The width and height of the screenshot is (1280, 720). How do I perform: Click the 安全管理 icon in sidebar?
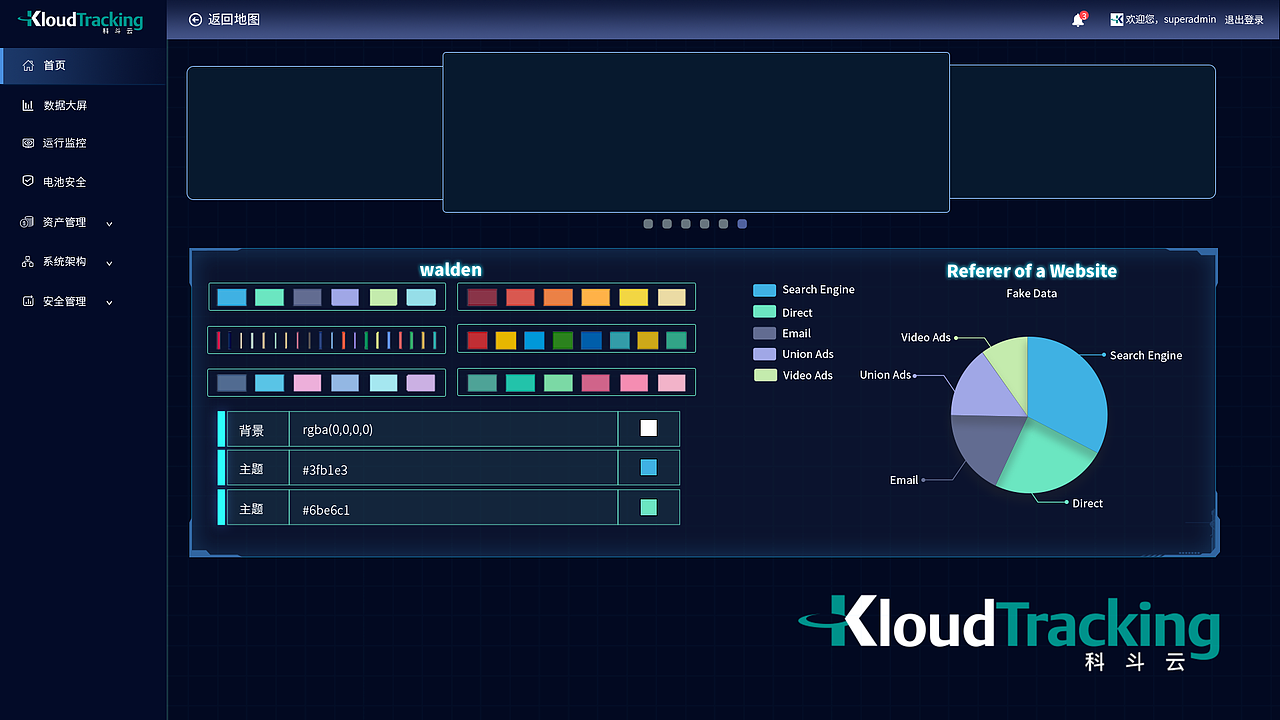pyautogui.click(x=28, y=301)
